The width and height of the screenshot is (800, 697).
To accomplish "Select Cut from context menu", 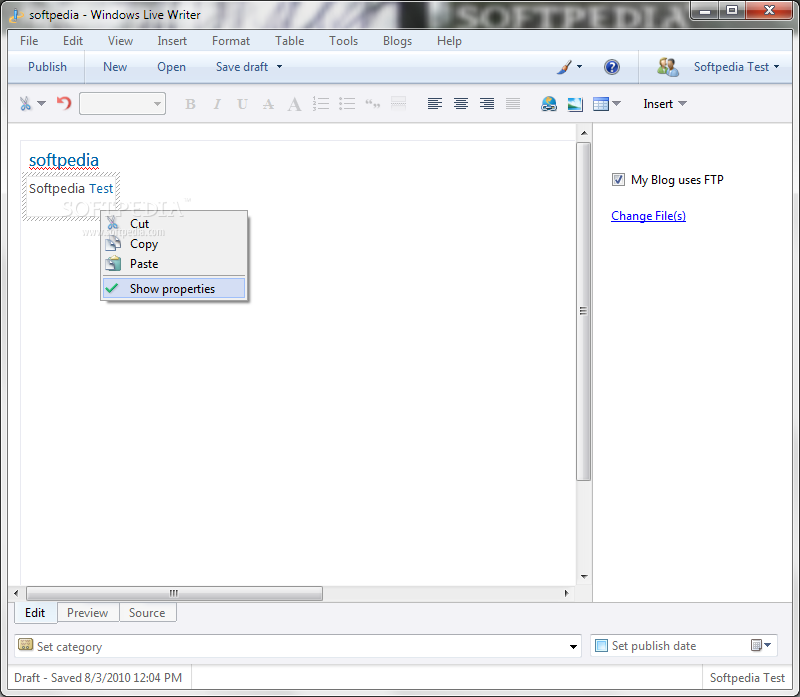I will click(x=174, y=223).
